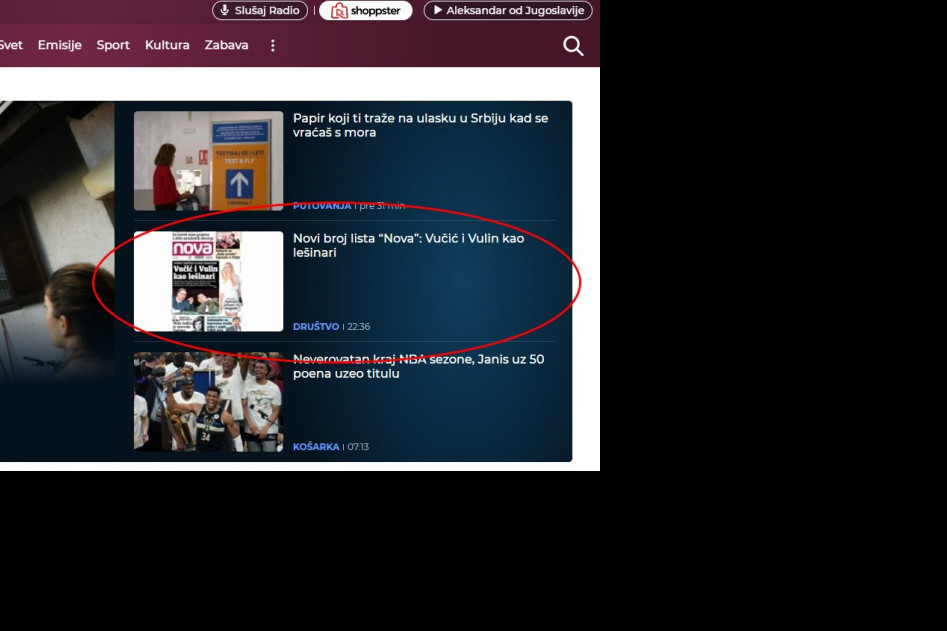Open the KOŠARKA category tag
947x631 pixels.
tap(315, 447)
